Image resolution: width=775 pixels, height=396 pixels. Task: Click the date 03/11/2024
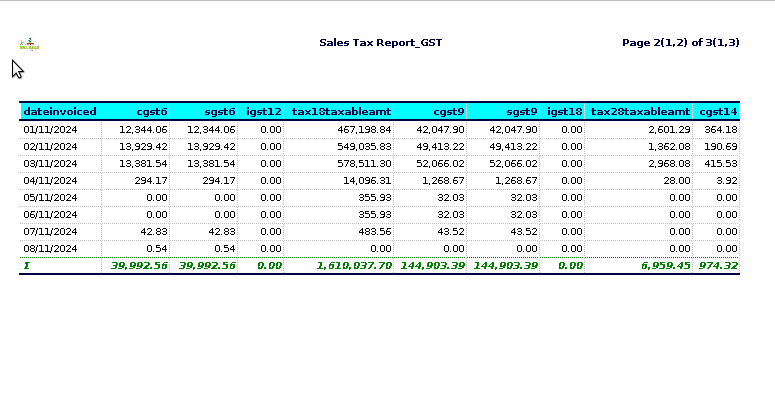pyautogui.click(x=50, y=164)
